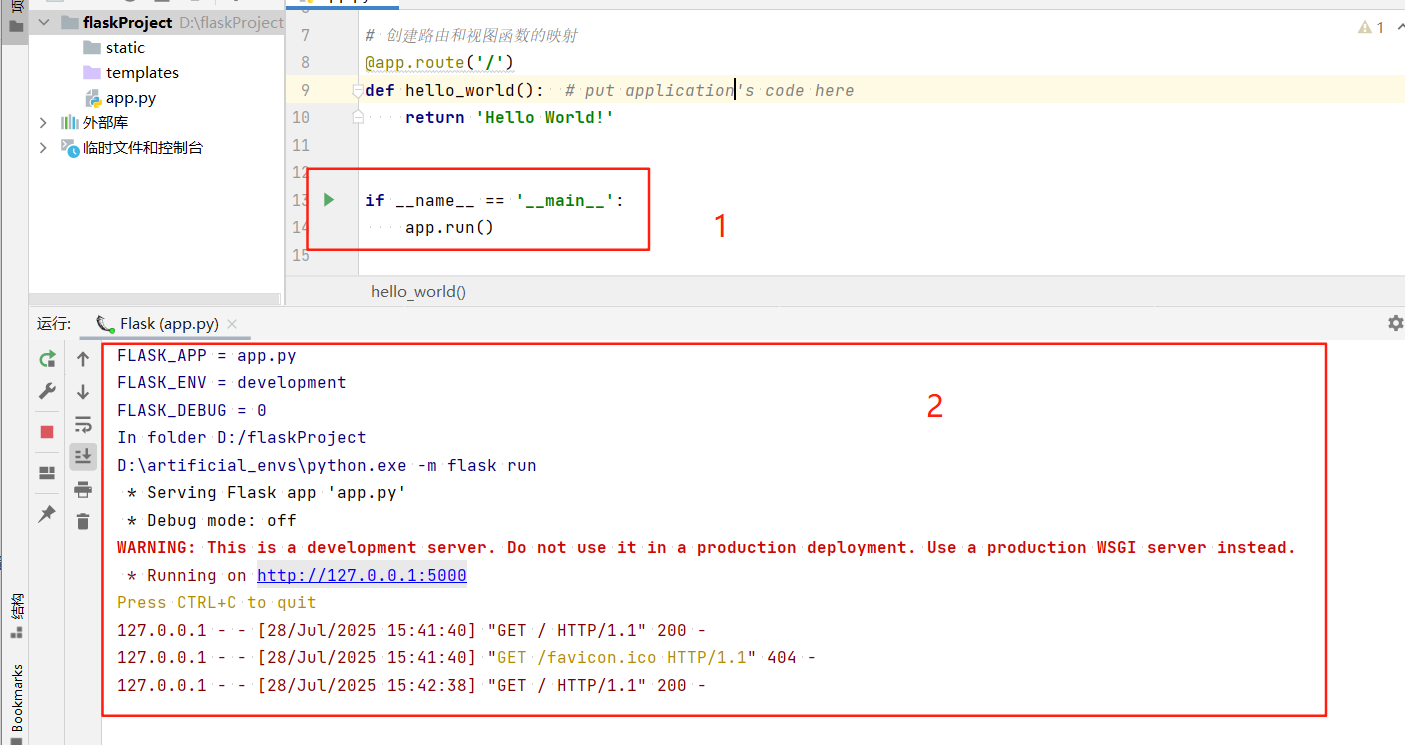1405x745 pixels.
Task: Print the console output with printer icon
Action: (x=83, y=489)
